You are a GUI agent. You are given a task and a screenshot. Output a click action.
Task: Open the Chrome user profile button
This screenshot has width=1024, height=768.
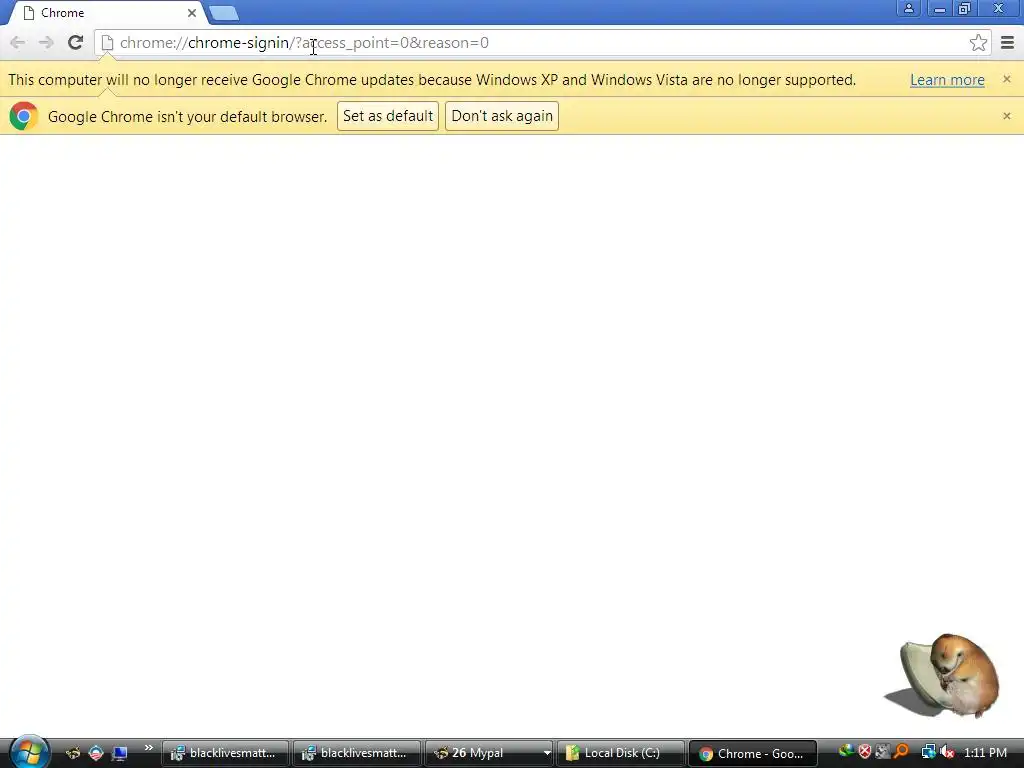[x=908, y=8]
